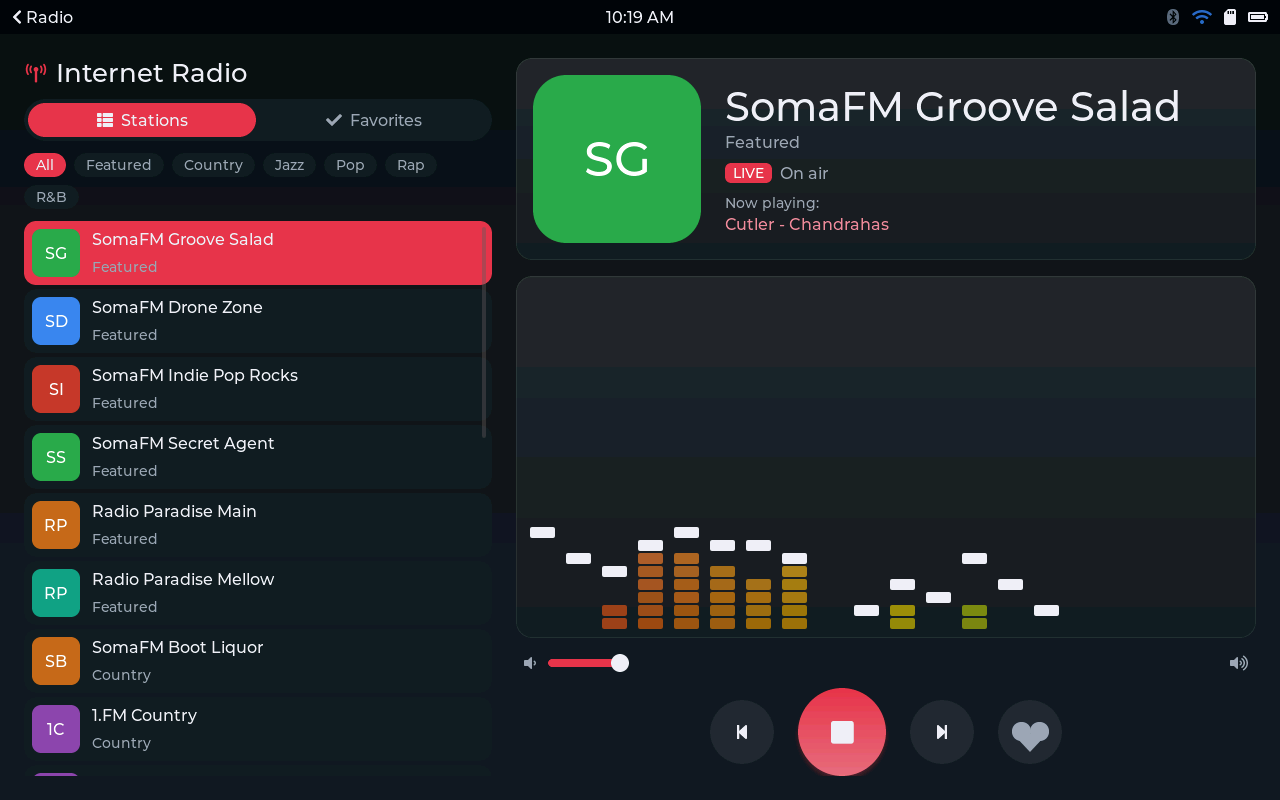
Task: Filter stations by Country
Action: [x=213, y=165]
